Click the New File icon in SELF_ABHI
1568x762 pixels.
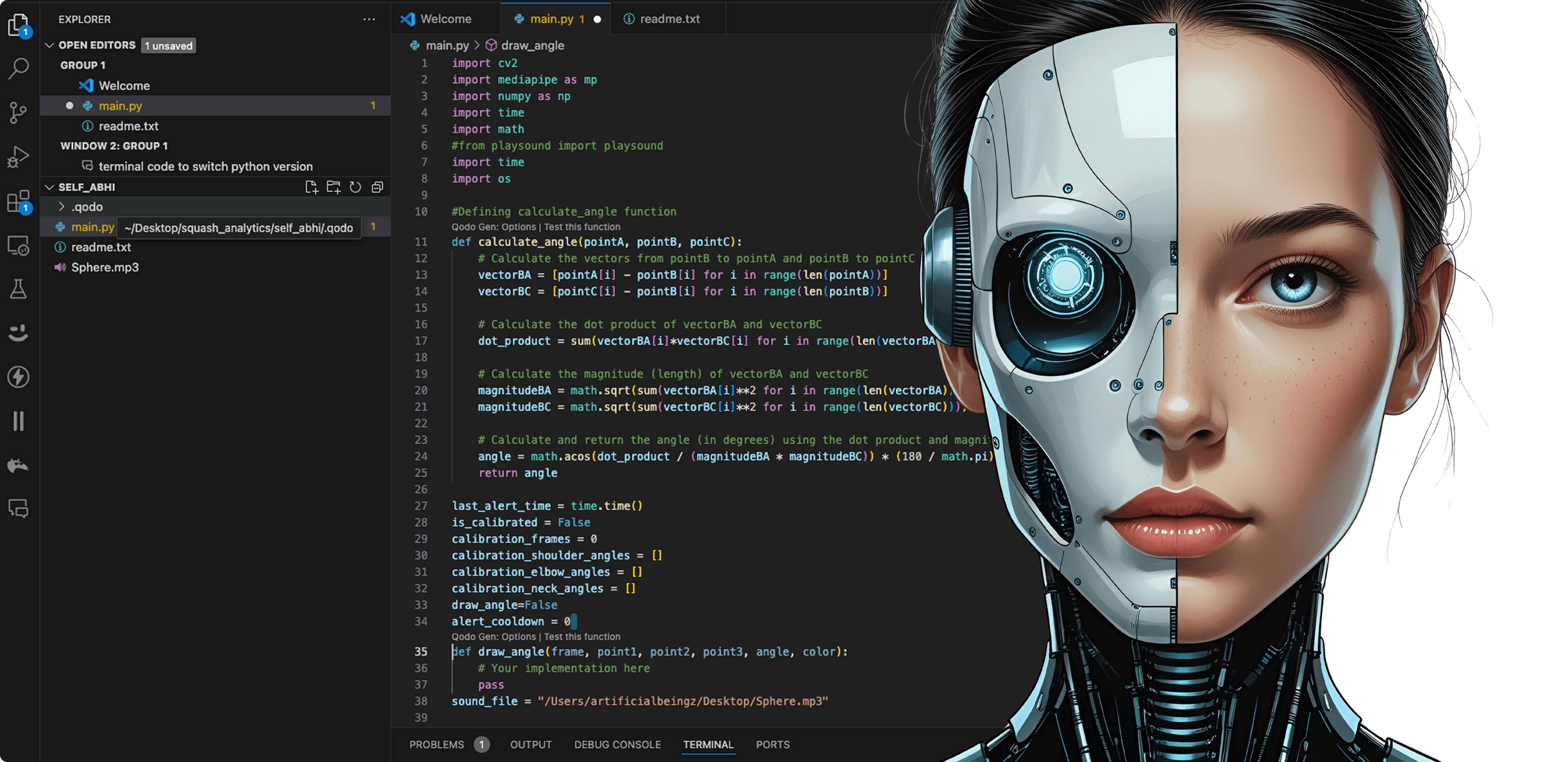coord(312,187)
